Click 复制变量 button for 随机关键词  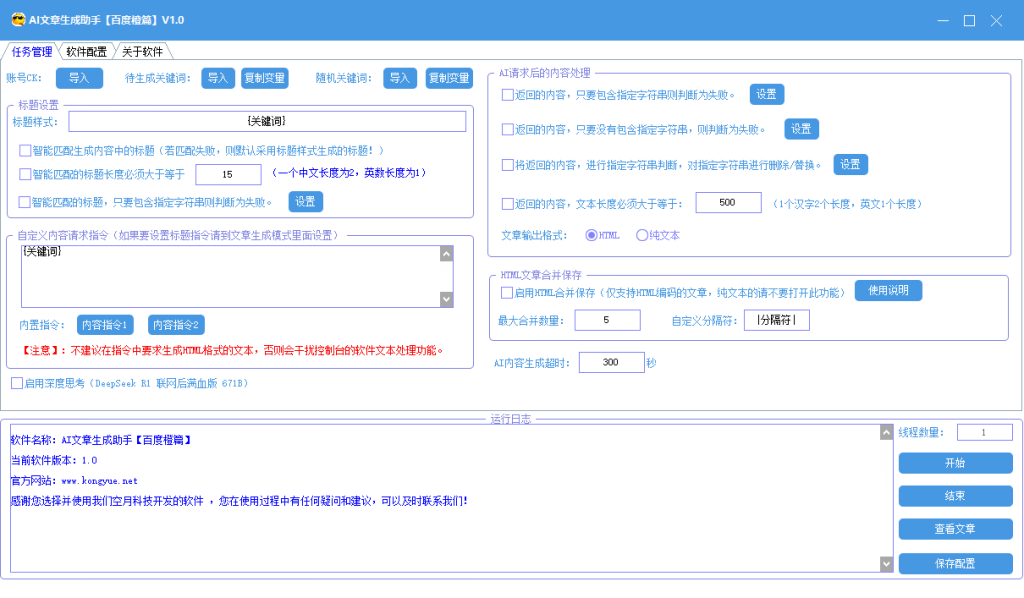(449, 78)
